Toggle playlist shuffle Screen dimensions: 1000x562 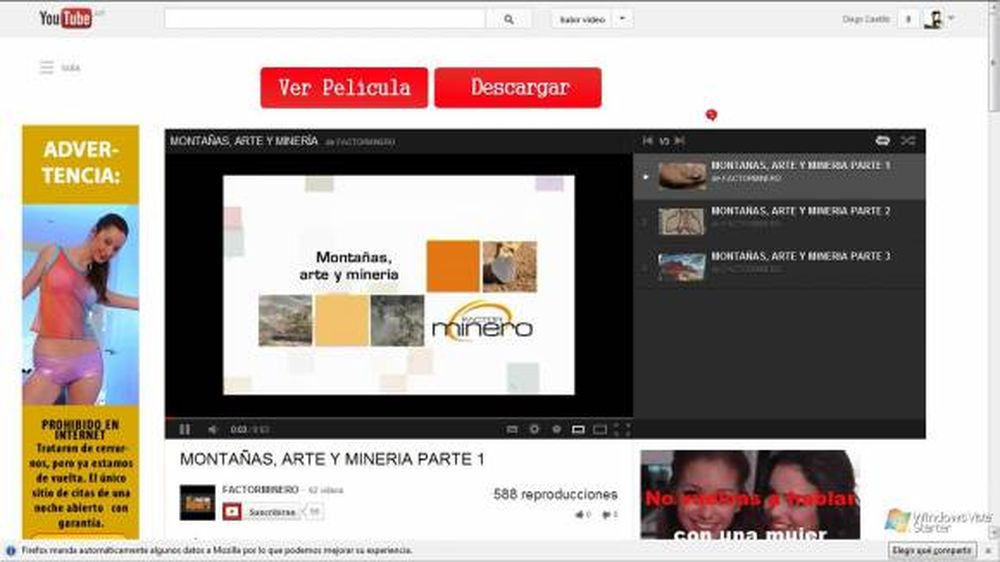[x=908, y=141]
